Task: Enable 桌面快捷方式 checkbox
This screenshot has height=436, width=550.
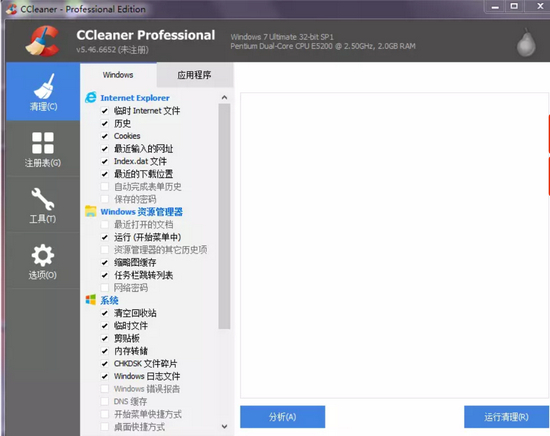Action: [105, 427]
